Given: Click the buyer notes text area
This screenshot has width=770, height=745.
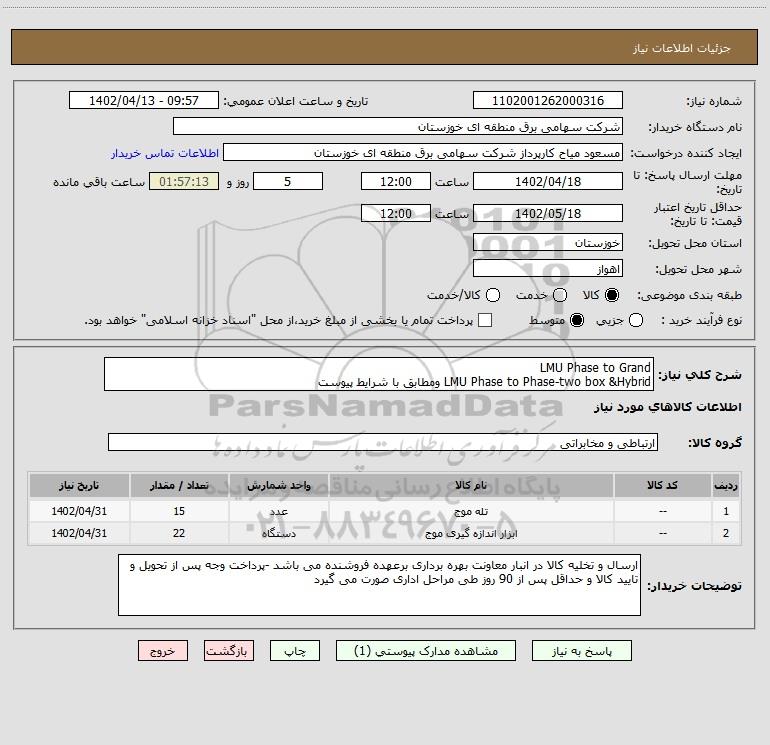Looking at the screenshot, I should (x=380, y=585).
